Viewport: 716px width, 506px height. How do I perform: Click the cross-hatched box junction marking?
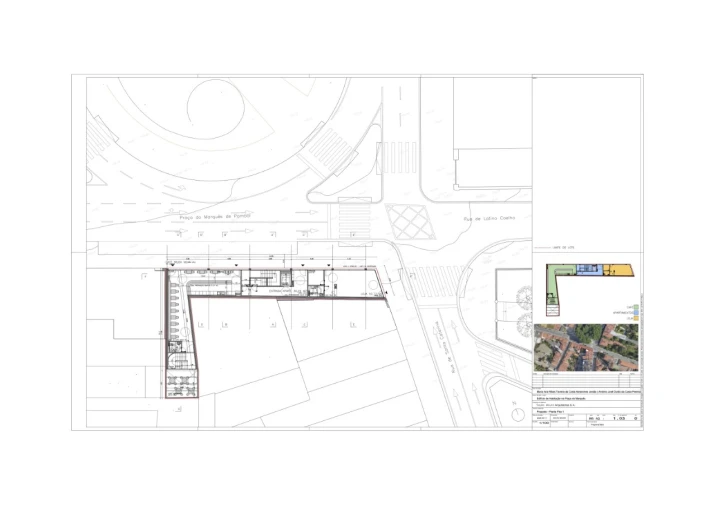click(x=410, y=221)
